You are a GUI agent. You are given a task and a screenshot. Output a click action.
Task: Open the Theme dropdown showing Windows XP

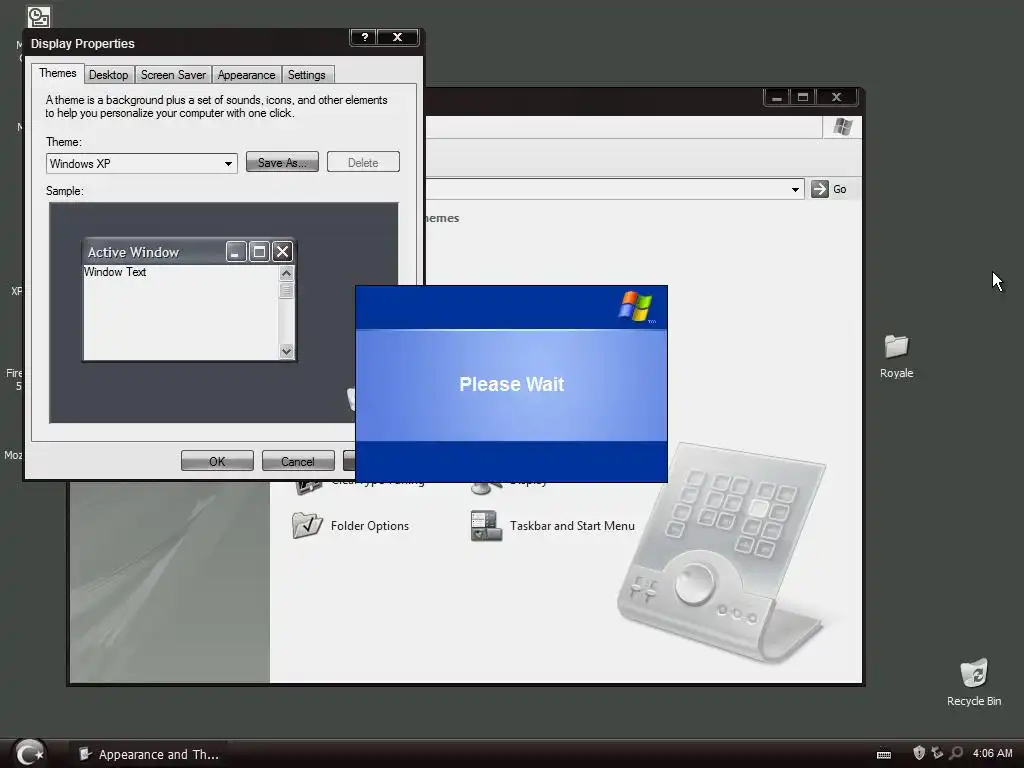click(141, 163)
